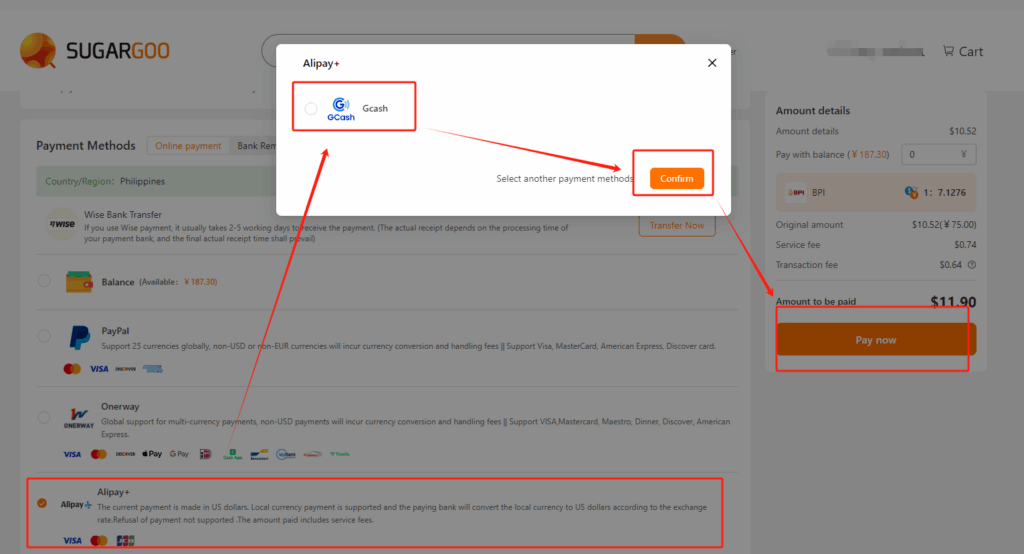The height and width of the screenshot is (554, 1024).
Task: Click Transfer Now for Wise
Action: point(677,225)
